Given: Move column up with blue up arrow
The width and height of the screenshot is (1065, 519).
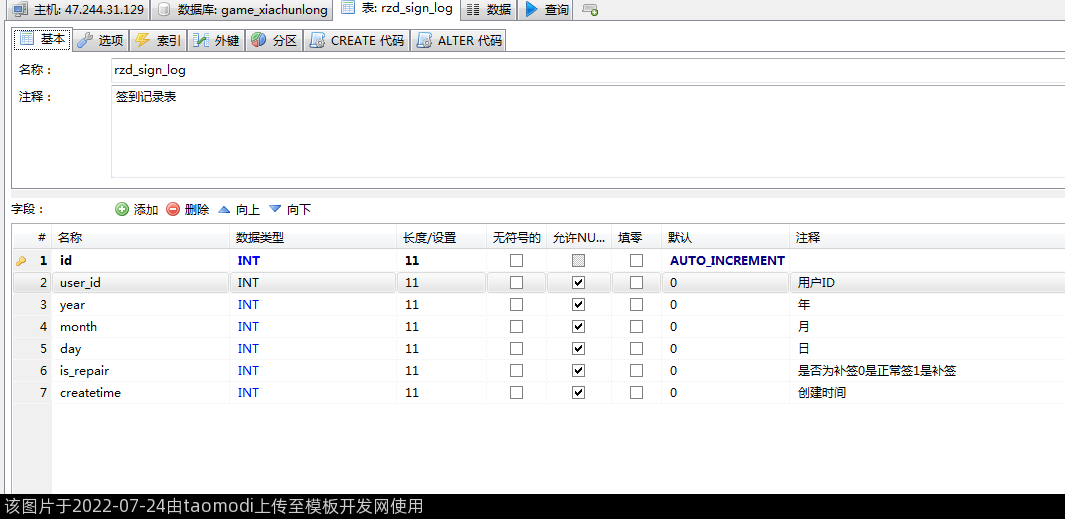Looking at the screenshot, I should (224, 209).
